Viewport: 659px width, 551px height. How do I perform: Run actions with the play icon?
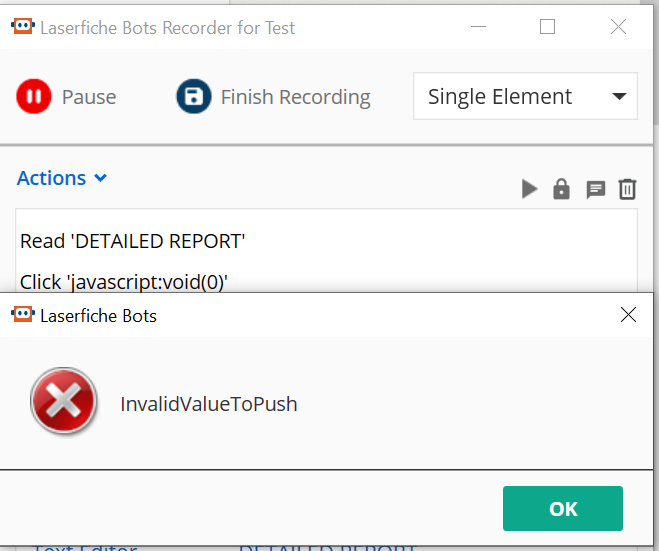click(x=529, y=189)
